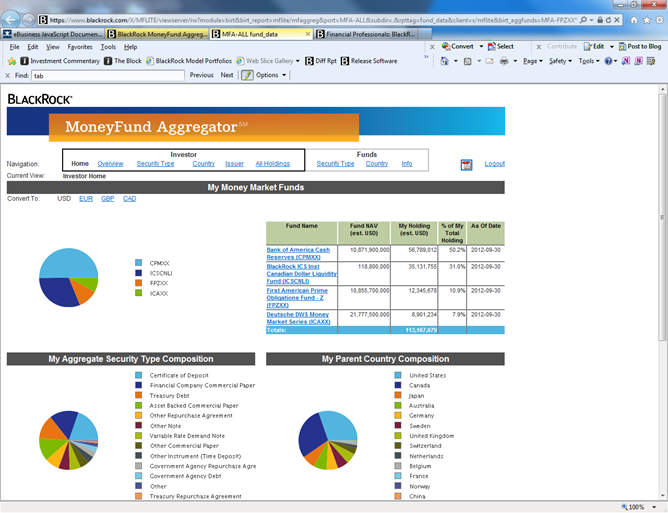Click the All Holdings link
This screenshot has height=513, width=668.
273,164
